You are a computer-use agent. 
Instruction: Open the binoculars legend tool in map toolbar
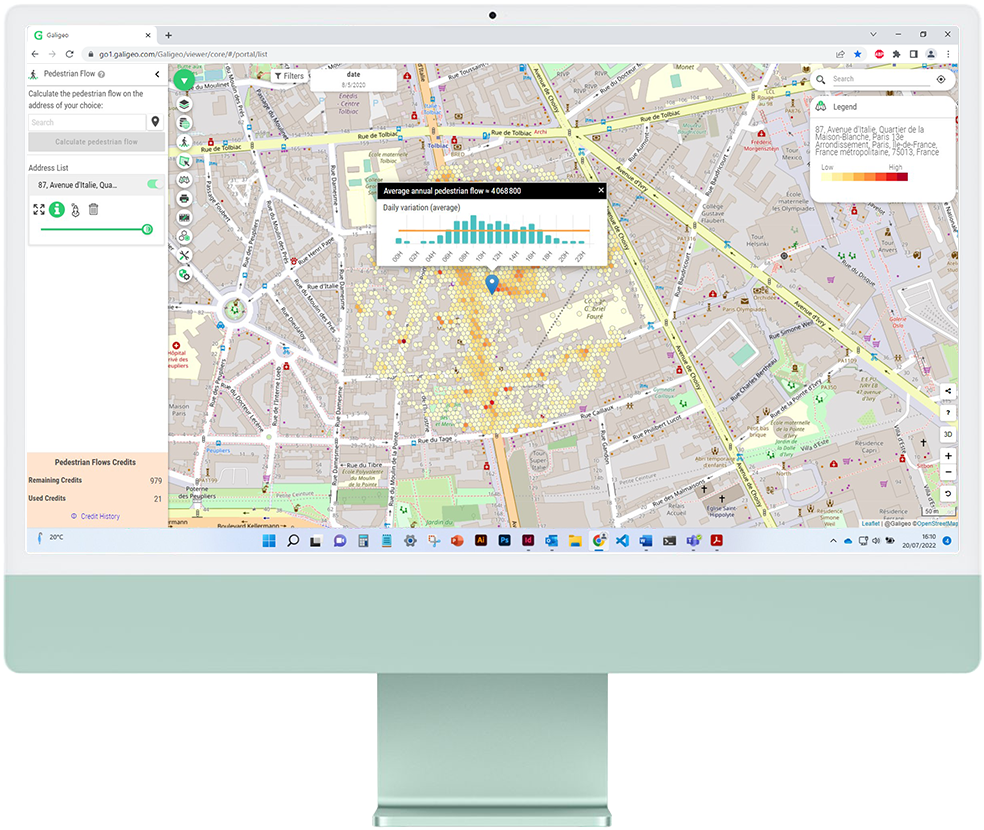[184, 180]
